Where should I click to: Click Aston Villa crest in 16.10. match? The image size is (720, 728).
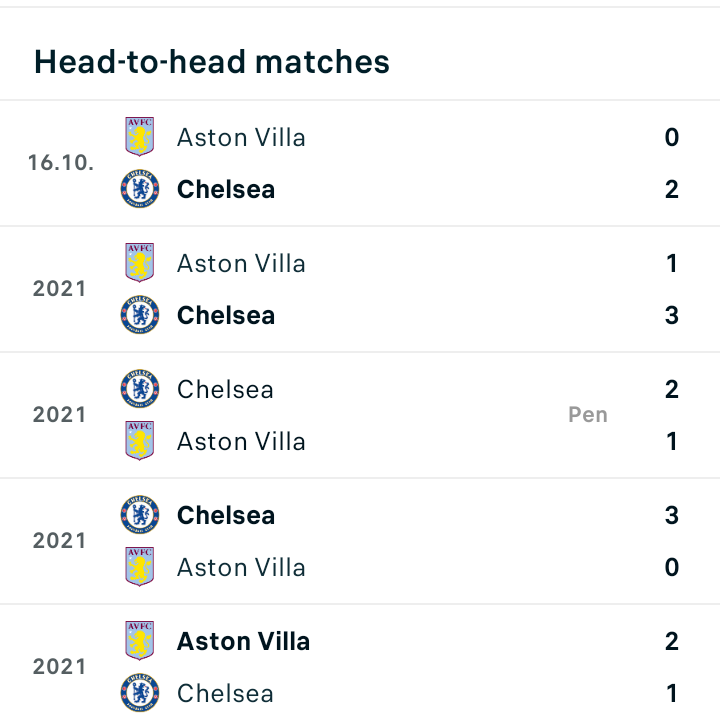[x=139, y=136]
